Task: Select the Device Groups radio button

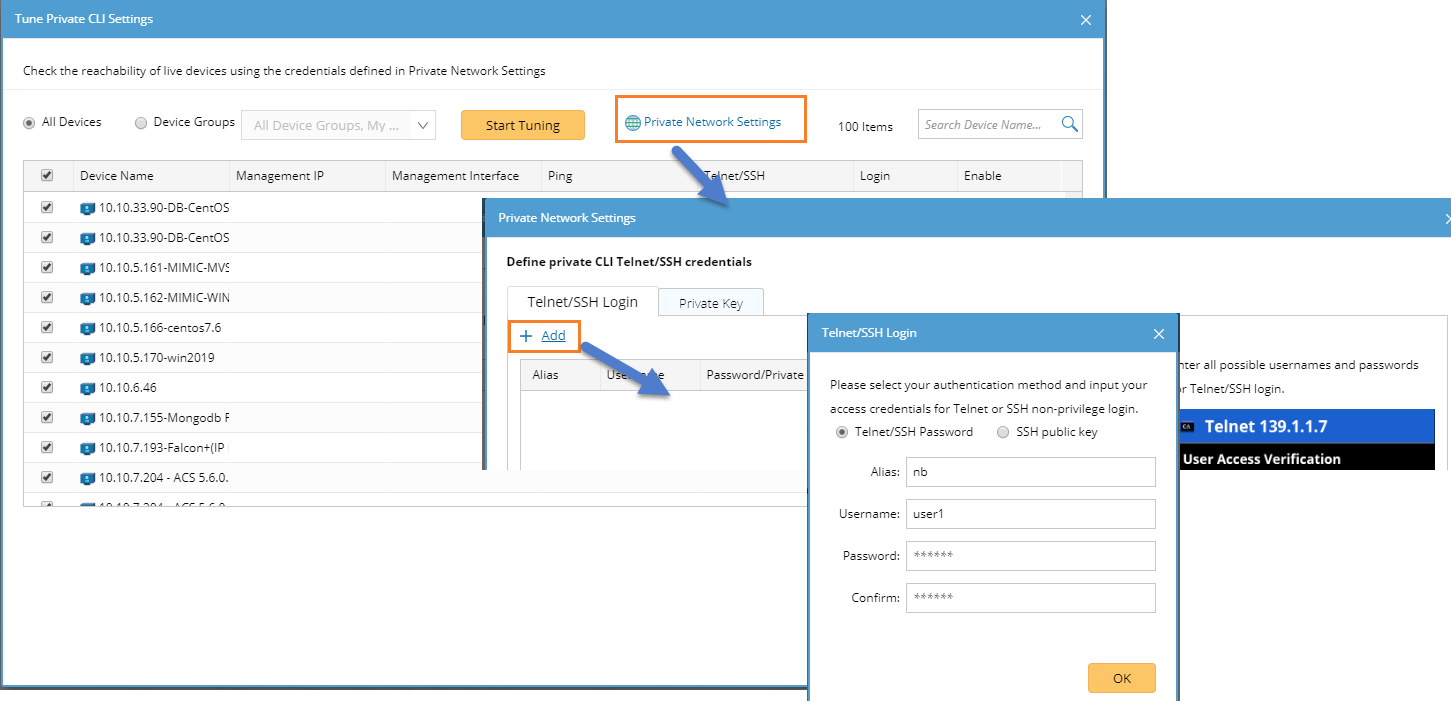Action: coord(141,122)
